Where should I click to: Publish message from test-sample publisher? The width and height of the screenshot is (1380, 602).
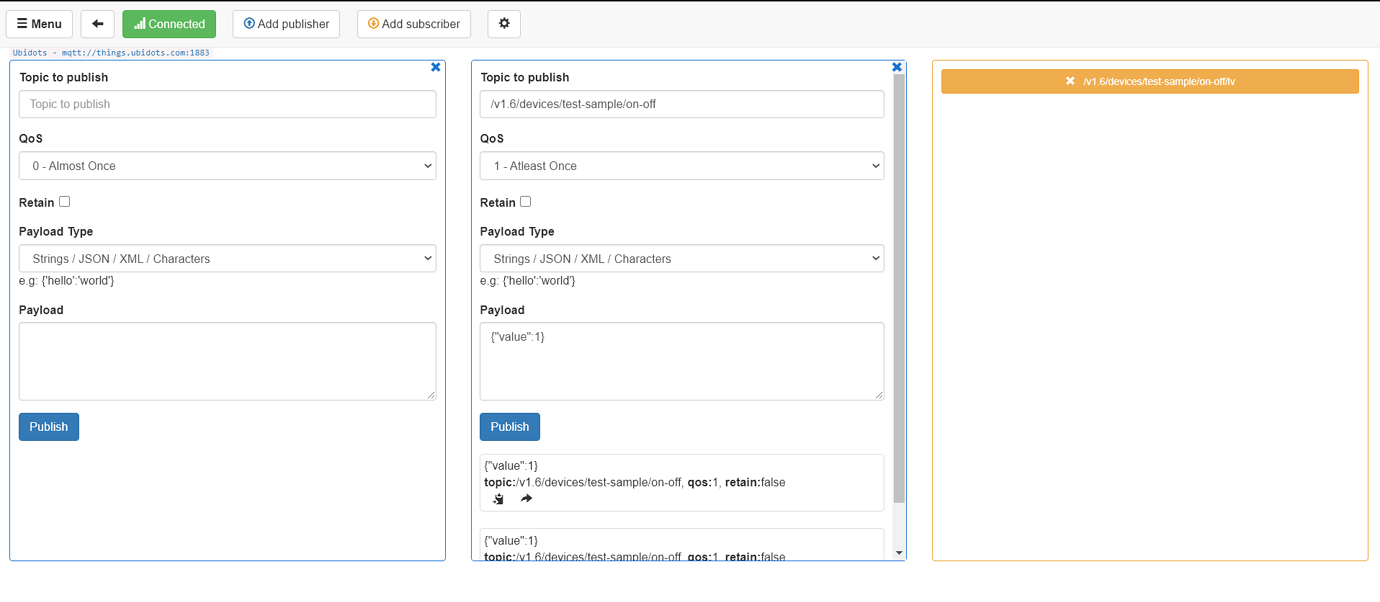point(509,426)
